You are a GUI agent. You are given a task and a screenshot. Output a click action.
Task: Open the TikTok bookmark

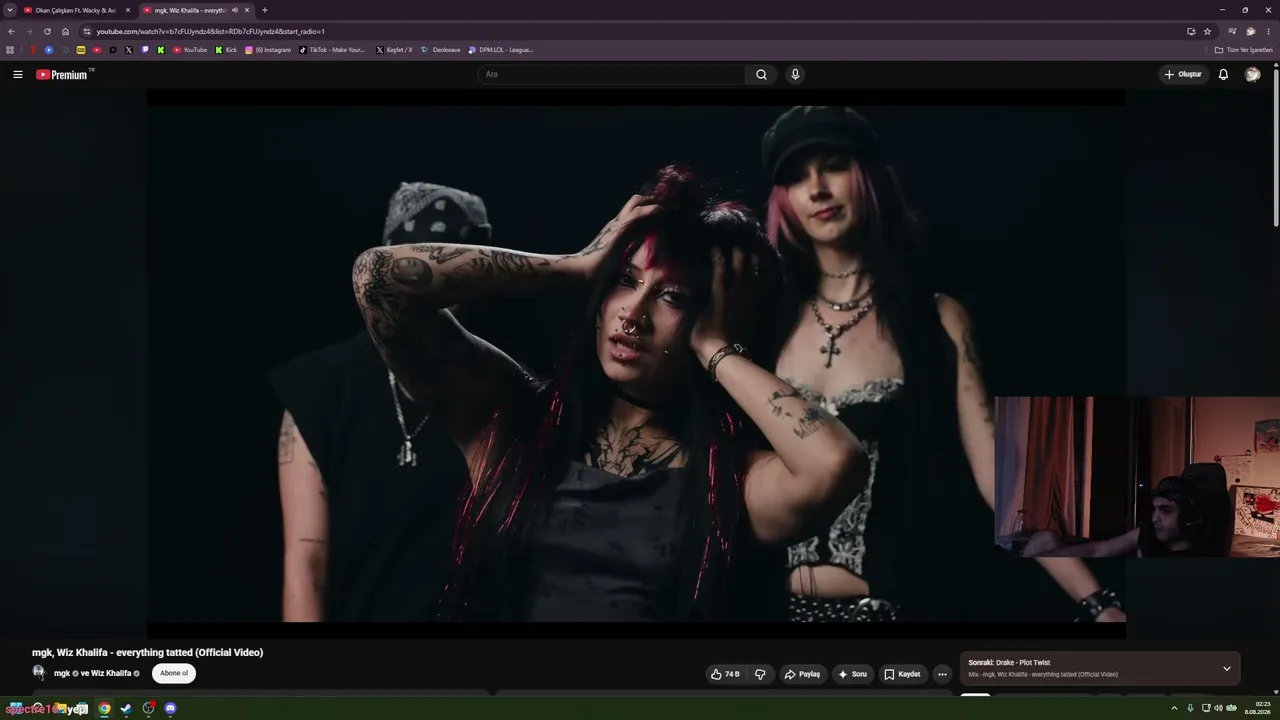click(333, 49)
